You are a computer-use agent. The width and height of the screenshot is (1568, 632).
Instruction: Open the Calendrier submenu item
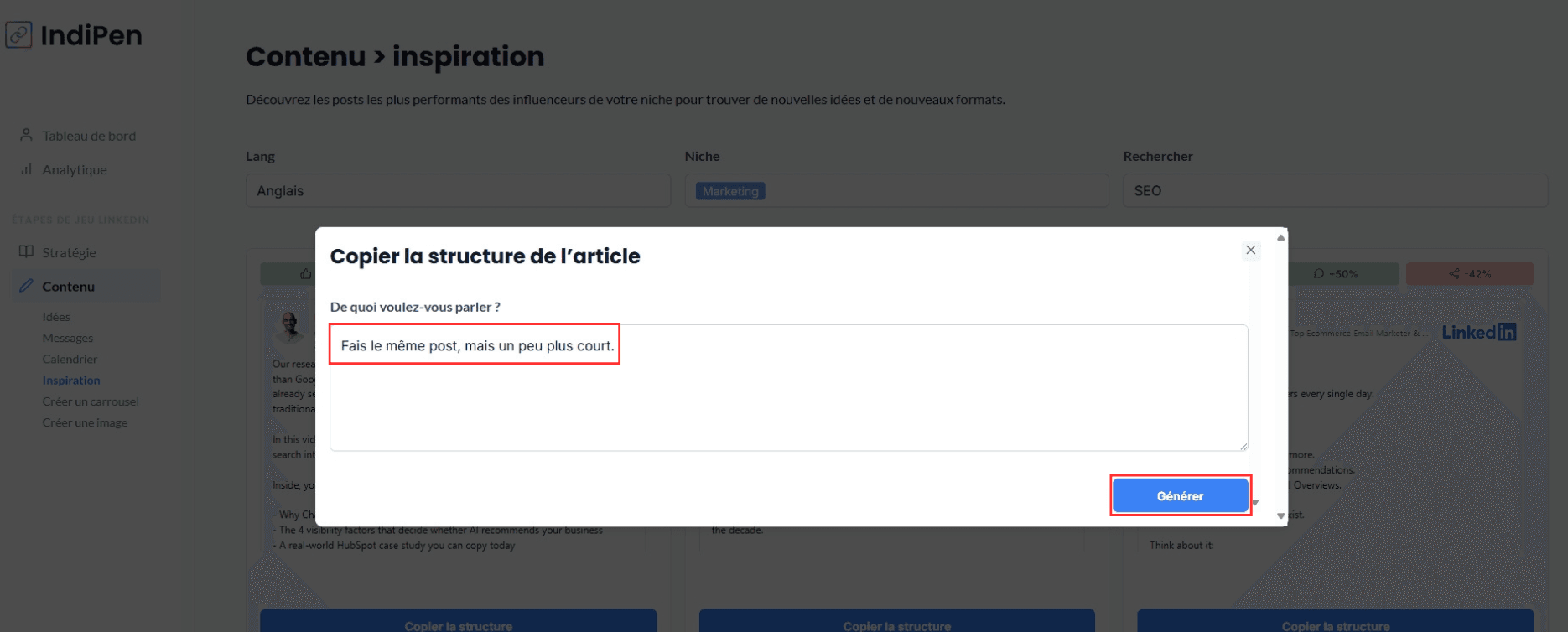(x=70, y=359)
